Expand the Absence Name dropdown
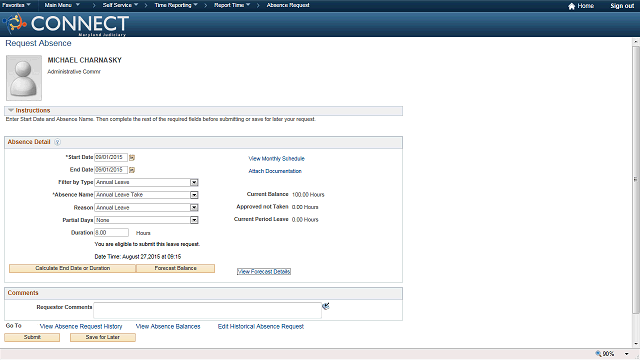Screen dimensions: 640x360 click(194, 195)
